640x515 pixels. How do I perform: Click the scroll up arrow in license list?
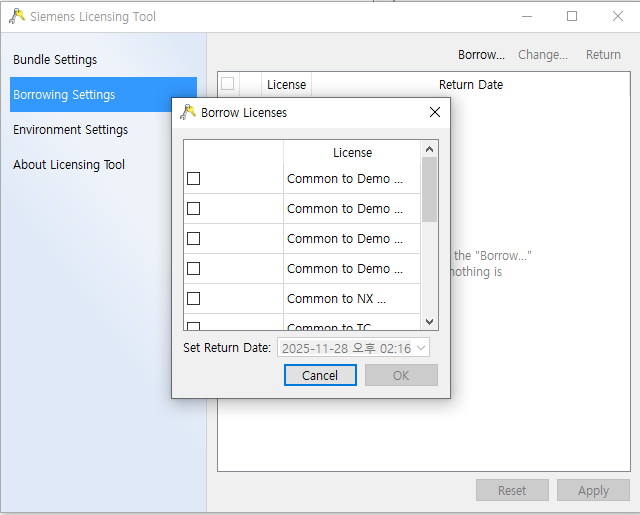[x=429, y=149]
